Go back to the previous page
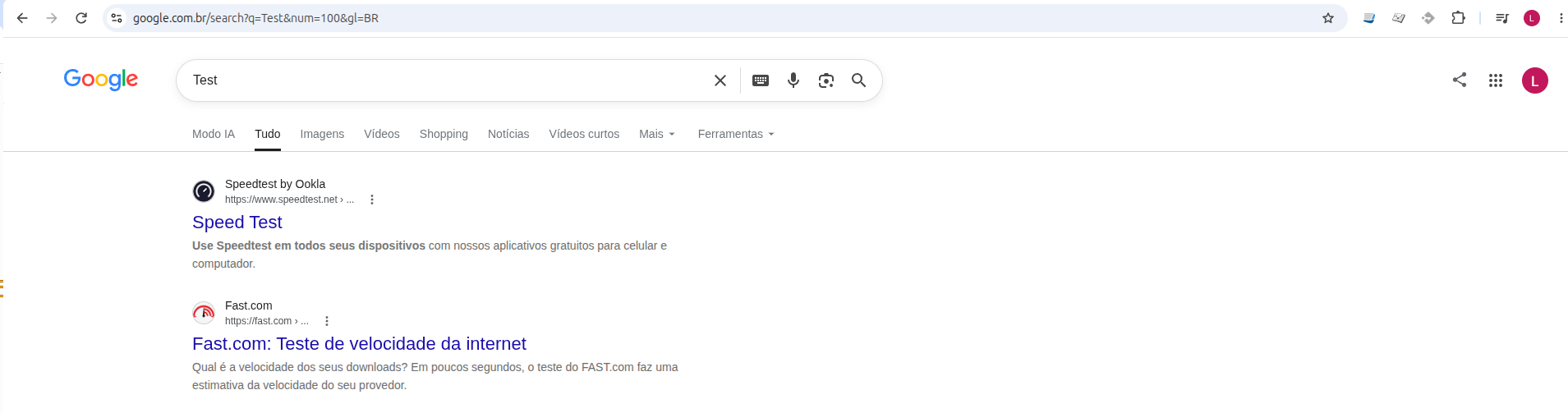Screen dimensions: 1568x413 click(22, 18)
